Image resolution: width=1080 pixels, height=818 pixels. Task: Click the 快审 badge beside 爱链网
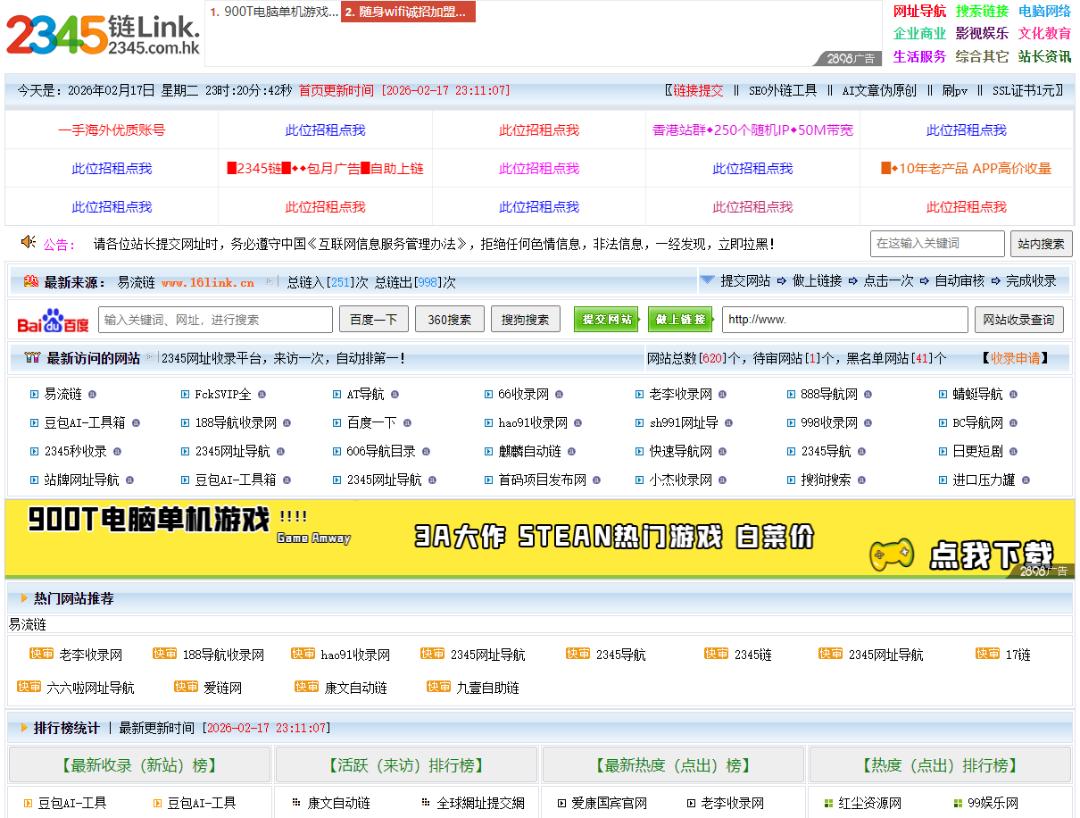click(186, 687)
